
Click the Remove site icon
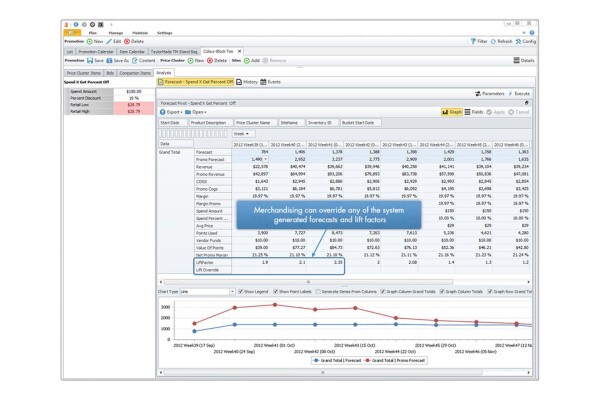[265, 60]
